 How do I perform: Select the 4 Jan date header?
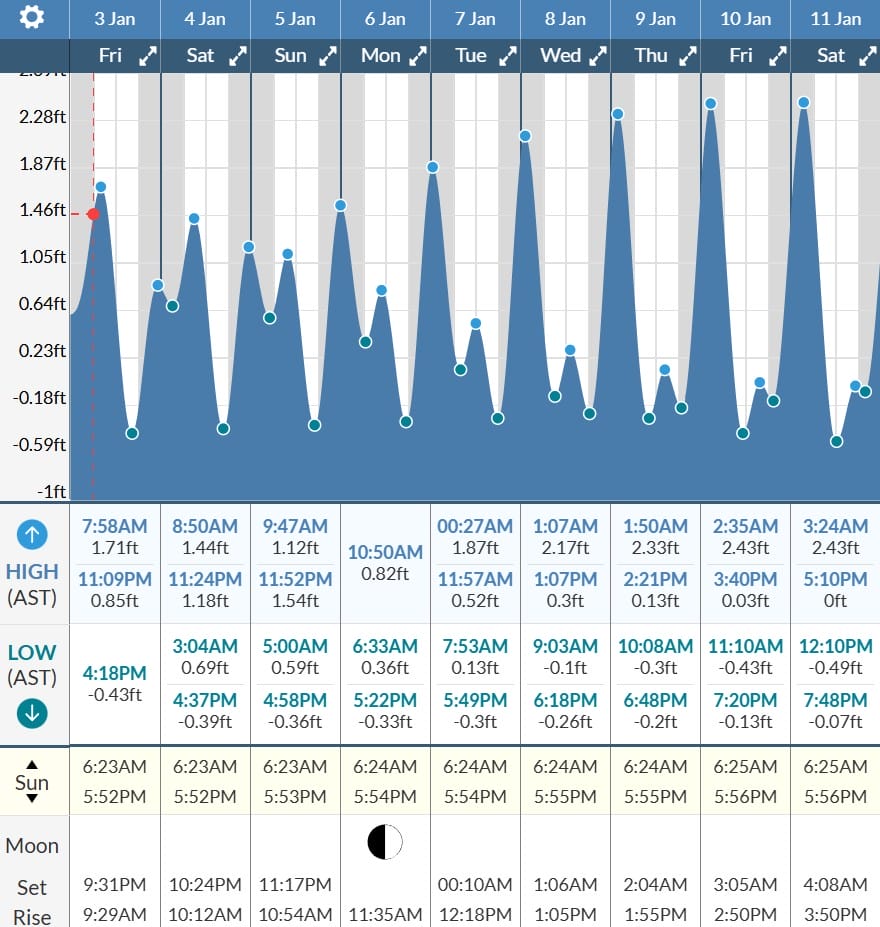204,19
